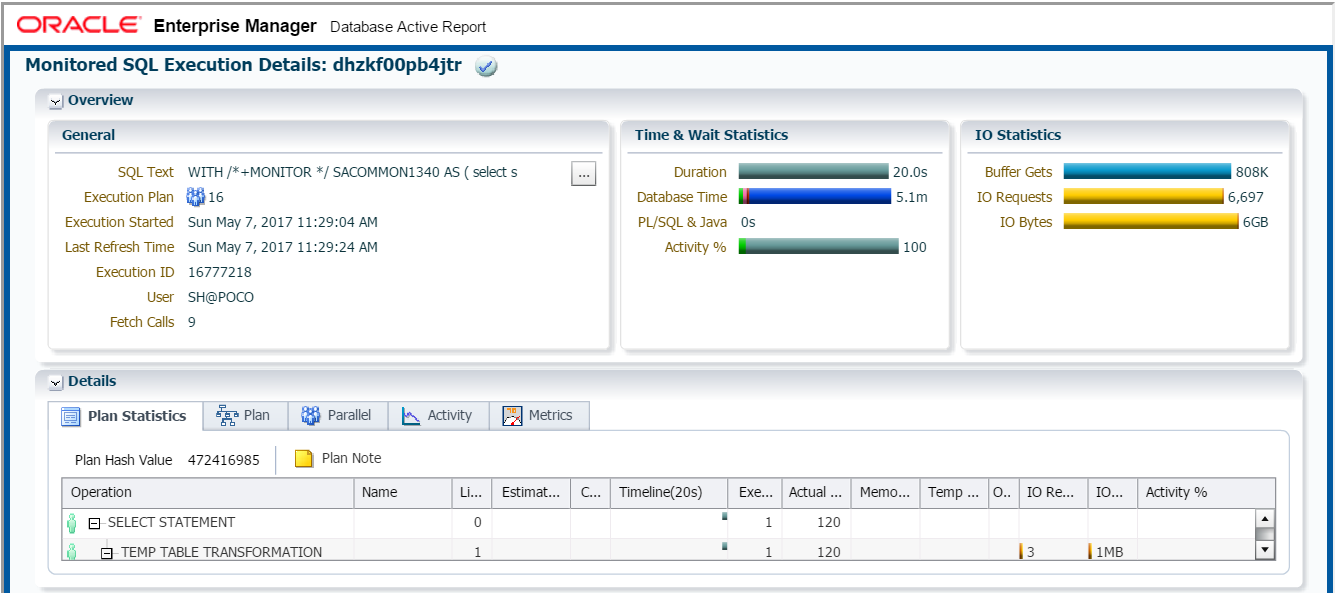This screenshot has width=1335, height=593.
Task: Click the Actual rows column header
Action: [x=816, y=493]
